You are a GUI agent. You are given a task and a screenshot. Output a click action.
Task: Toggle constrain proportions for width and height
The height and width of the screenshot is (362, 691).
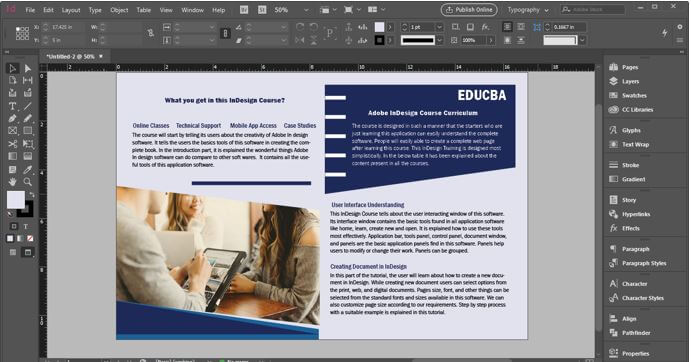tap(151, 33)
